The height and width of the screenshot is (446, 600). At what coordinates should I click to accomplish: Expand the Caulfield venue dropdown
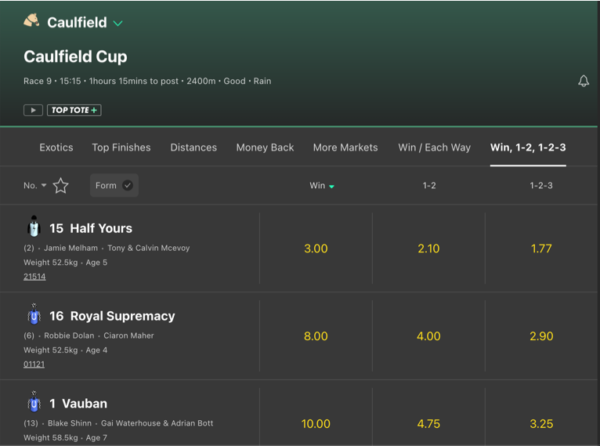pos(118,23)
